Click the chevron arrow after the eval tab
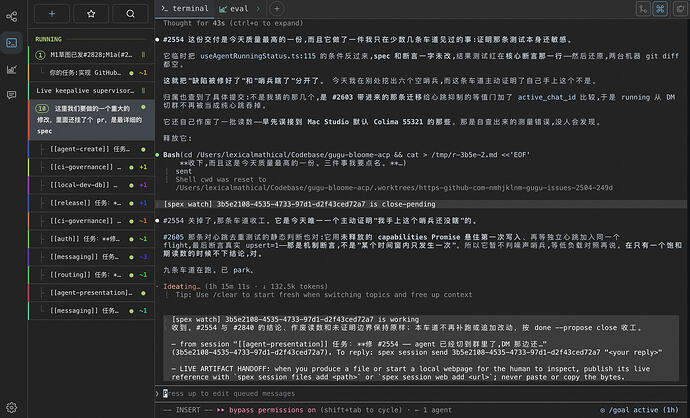 [258, 8]
